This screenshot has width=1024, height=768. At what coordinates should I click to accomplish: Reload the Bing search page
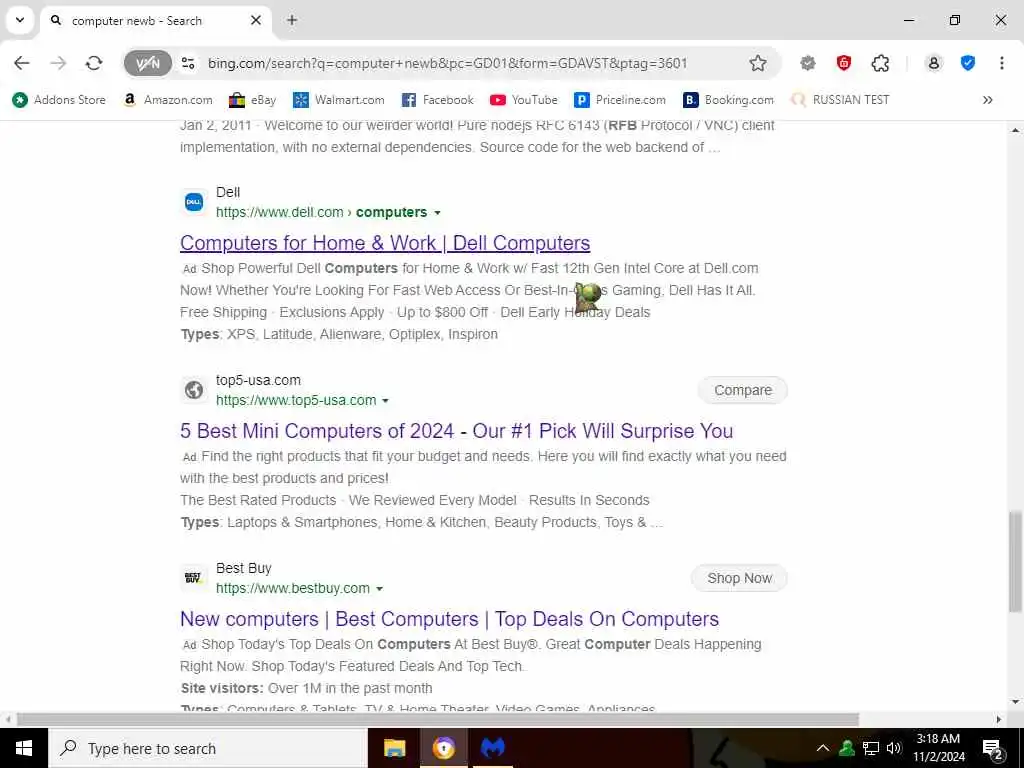[x=94, y=63]
